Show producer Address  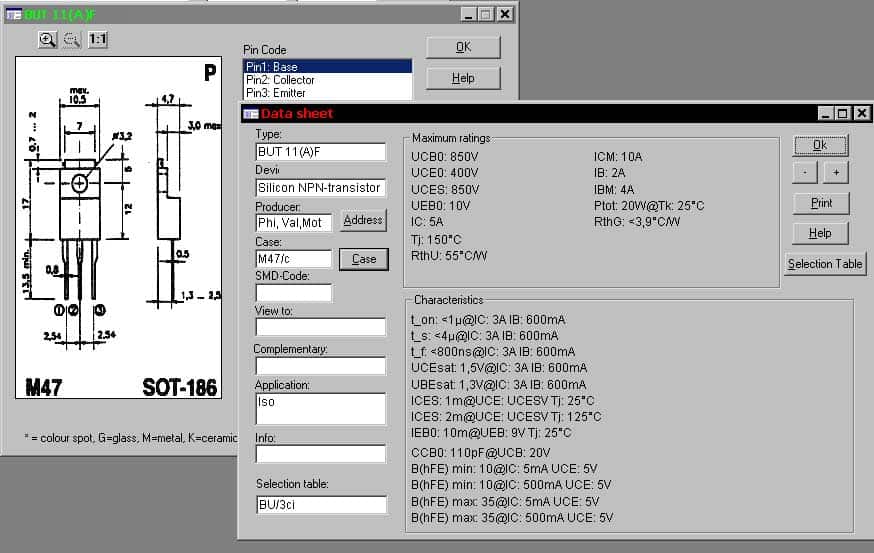point(363,220)
